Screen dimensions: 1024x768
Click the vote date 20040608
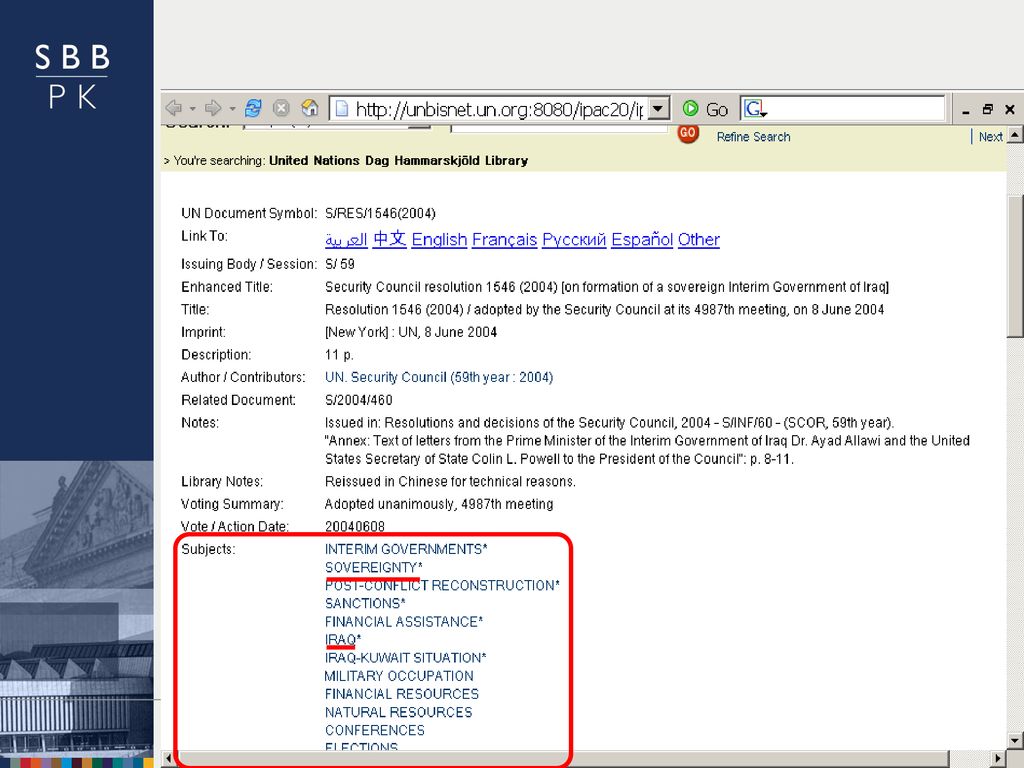tap(355, 526)
